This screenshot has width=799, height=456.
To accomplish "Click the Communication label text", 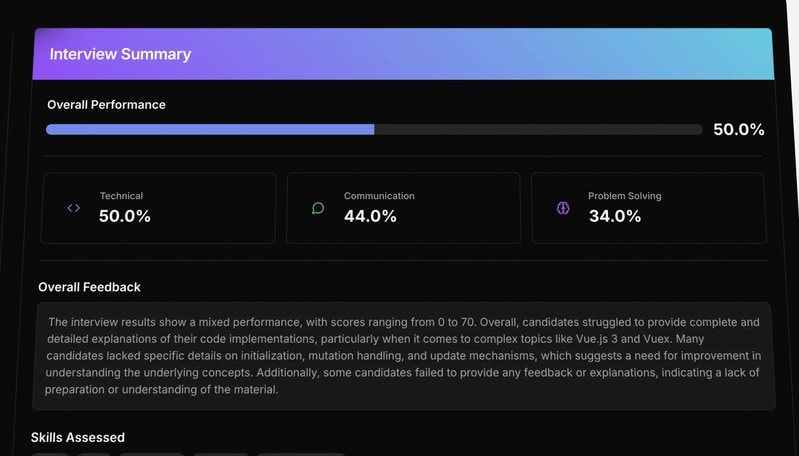I will pos(379,196).
